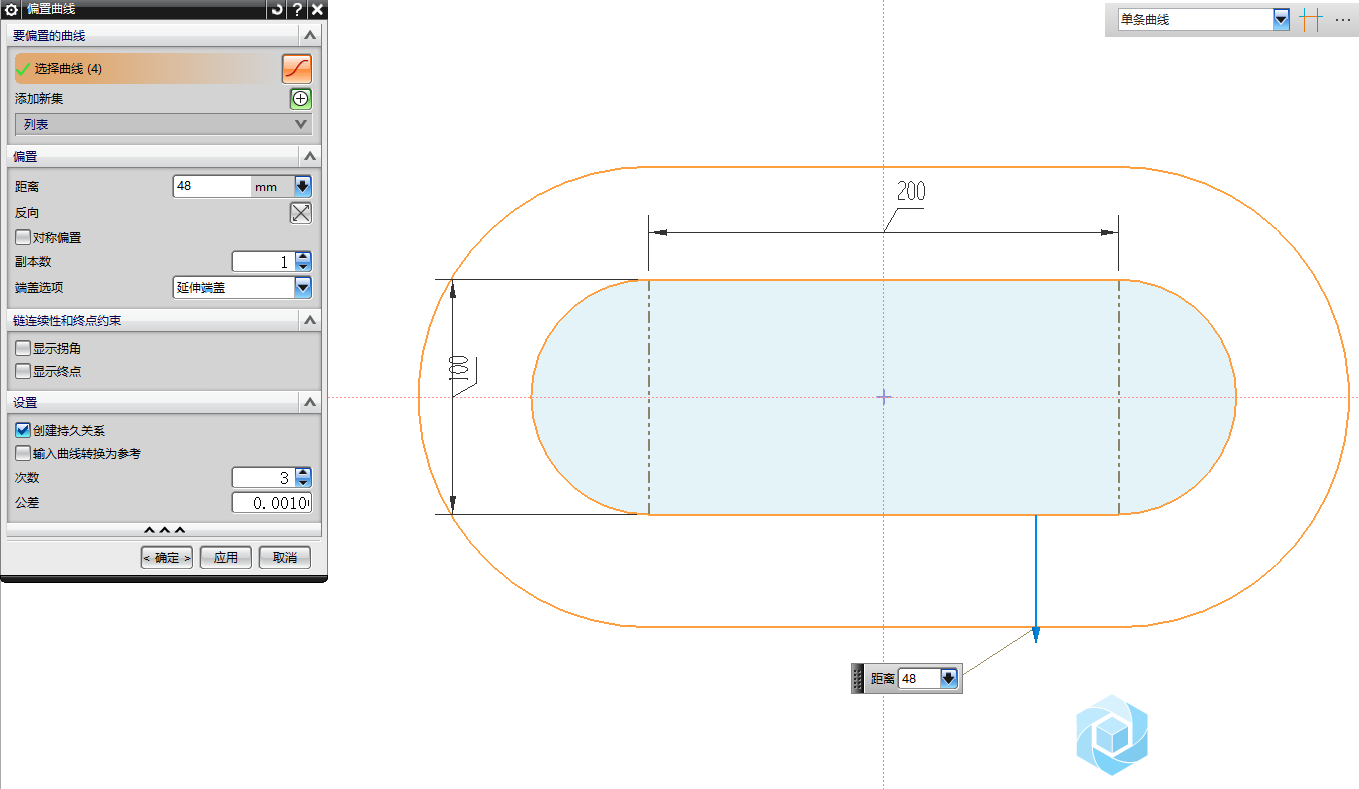
Task: Collapse the 要偏置的曲线 section
Action: coord(310,35)
